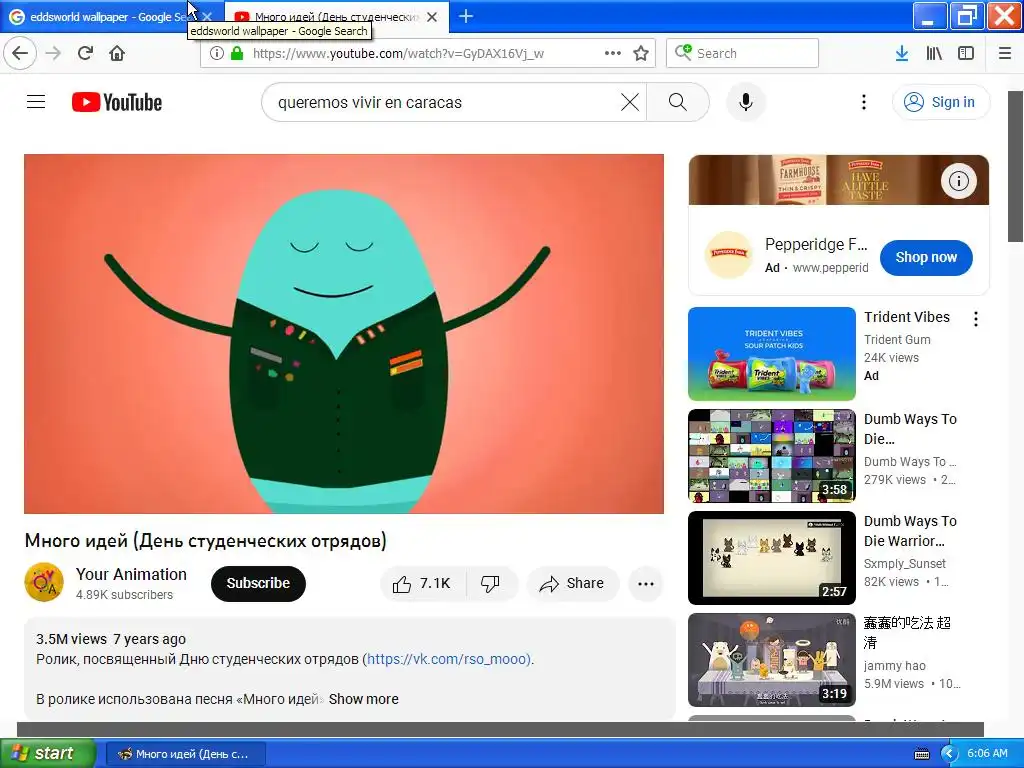This screenshot has width=1024, height=768.
Task: Expand hidden tray icons arrow
Action: click(948, 754)
